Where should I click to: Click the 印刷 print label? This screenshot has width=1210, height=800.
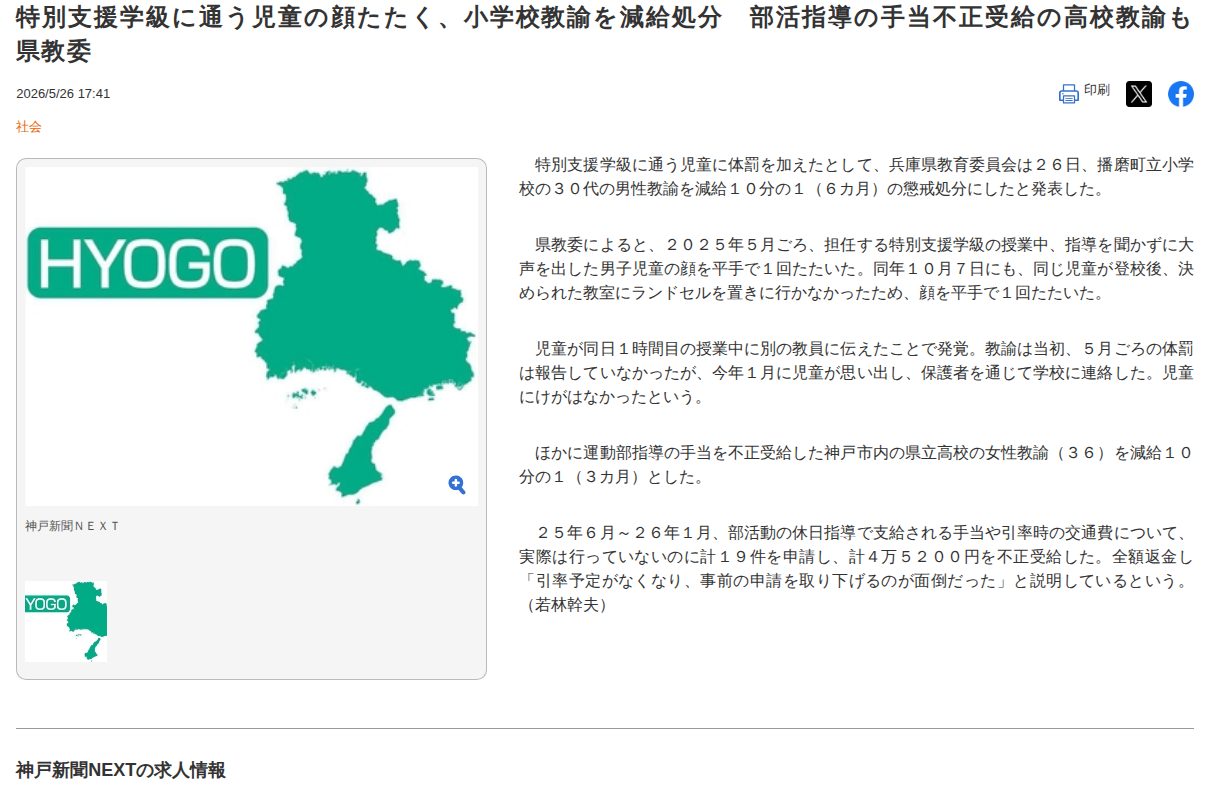1097,90
